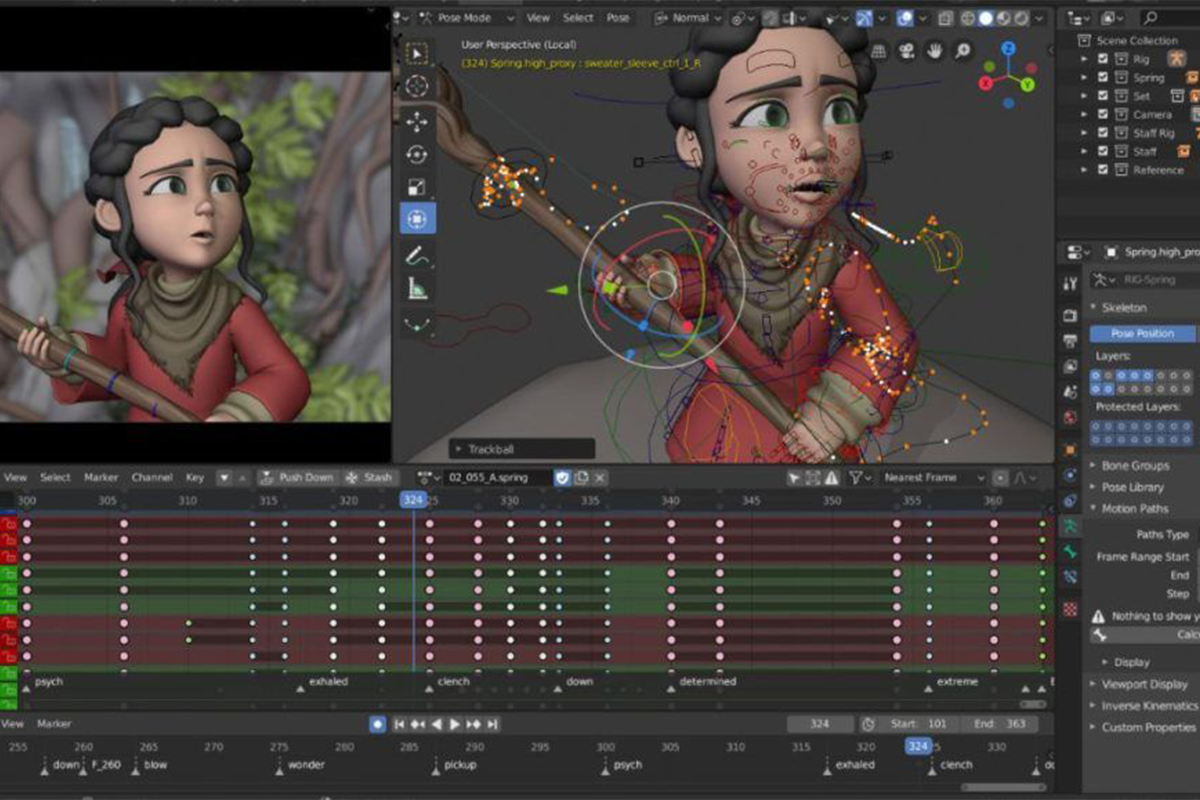Open the Nearest Frame snapping dropdown
Viewport: 1200px width, 800px height.
[x=934, y=478]
